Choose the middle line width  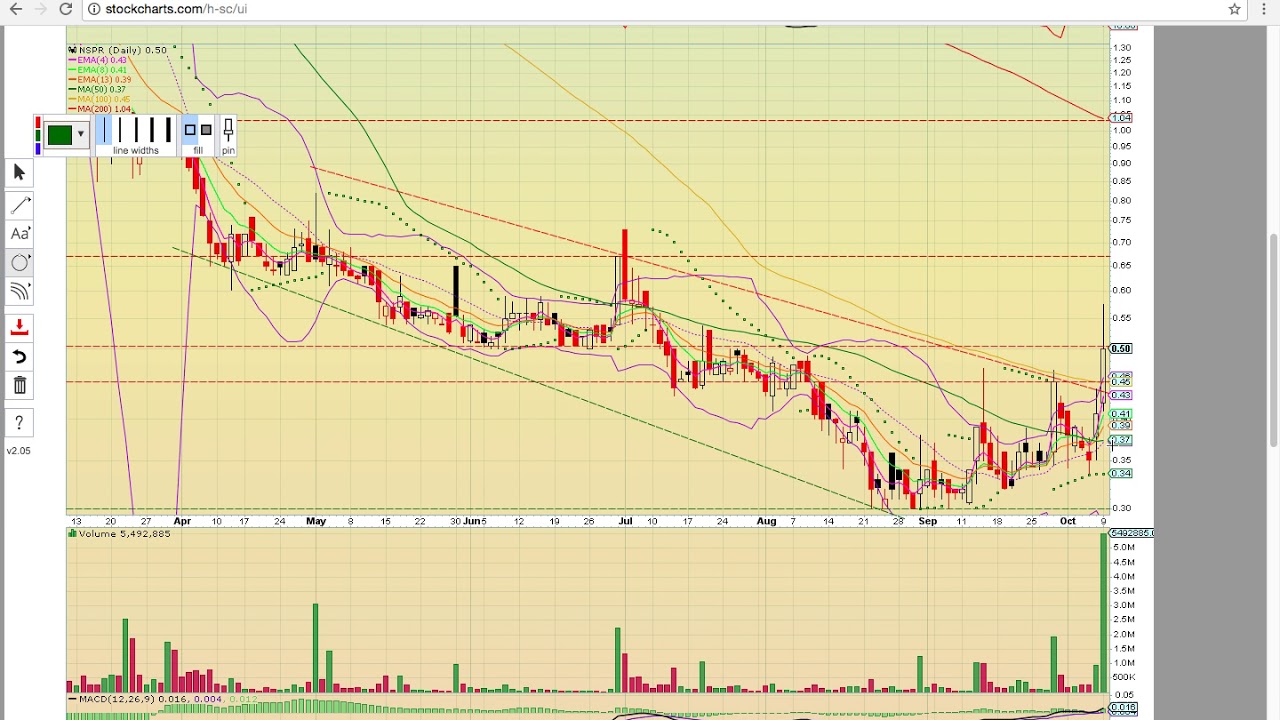[x=135, y=130]
